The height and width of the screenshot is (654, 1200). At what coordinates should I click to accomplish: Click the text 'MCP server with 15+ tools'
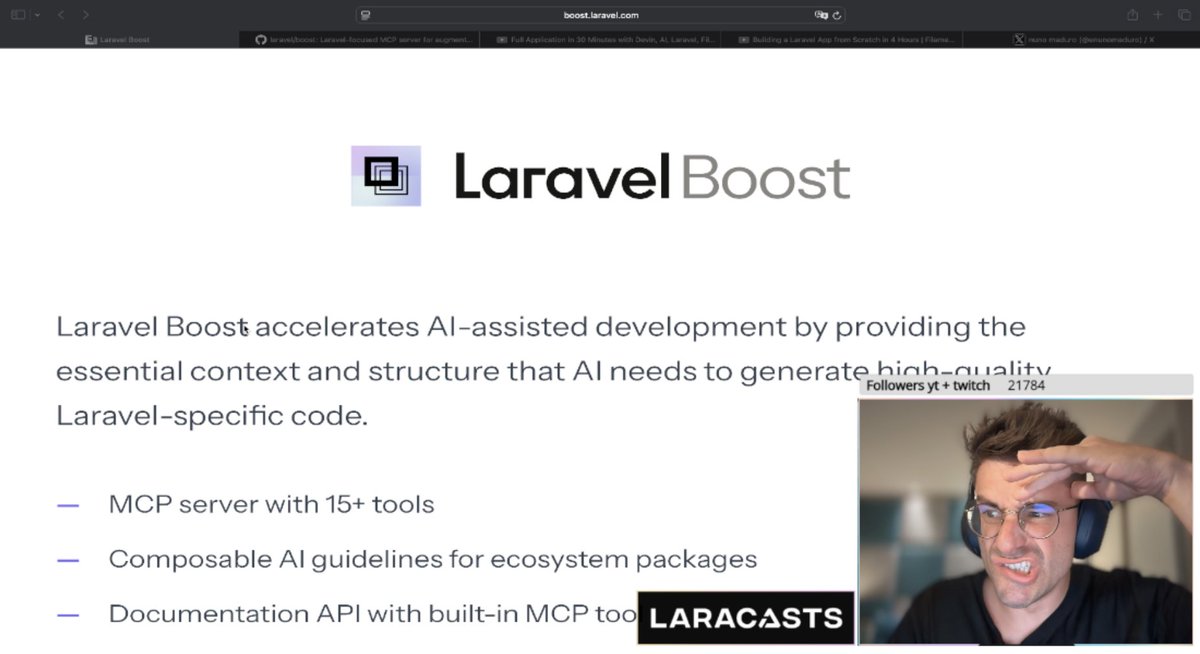271,504
